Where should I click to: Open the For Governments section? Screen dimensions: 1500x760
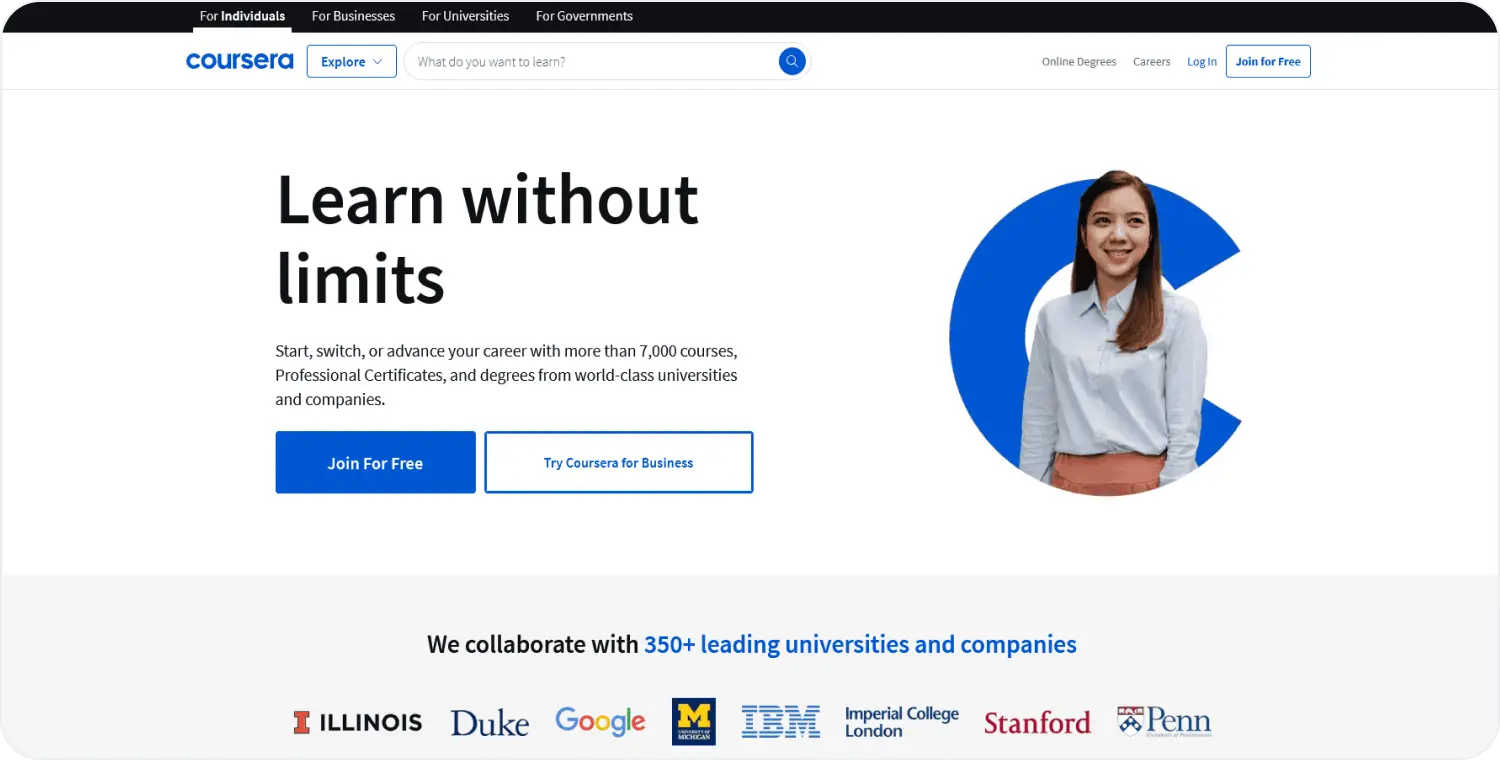point(584,16)
